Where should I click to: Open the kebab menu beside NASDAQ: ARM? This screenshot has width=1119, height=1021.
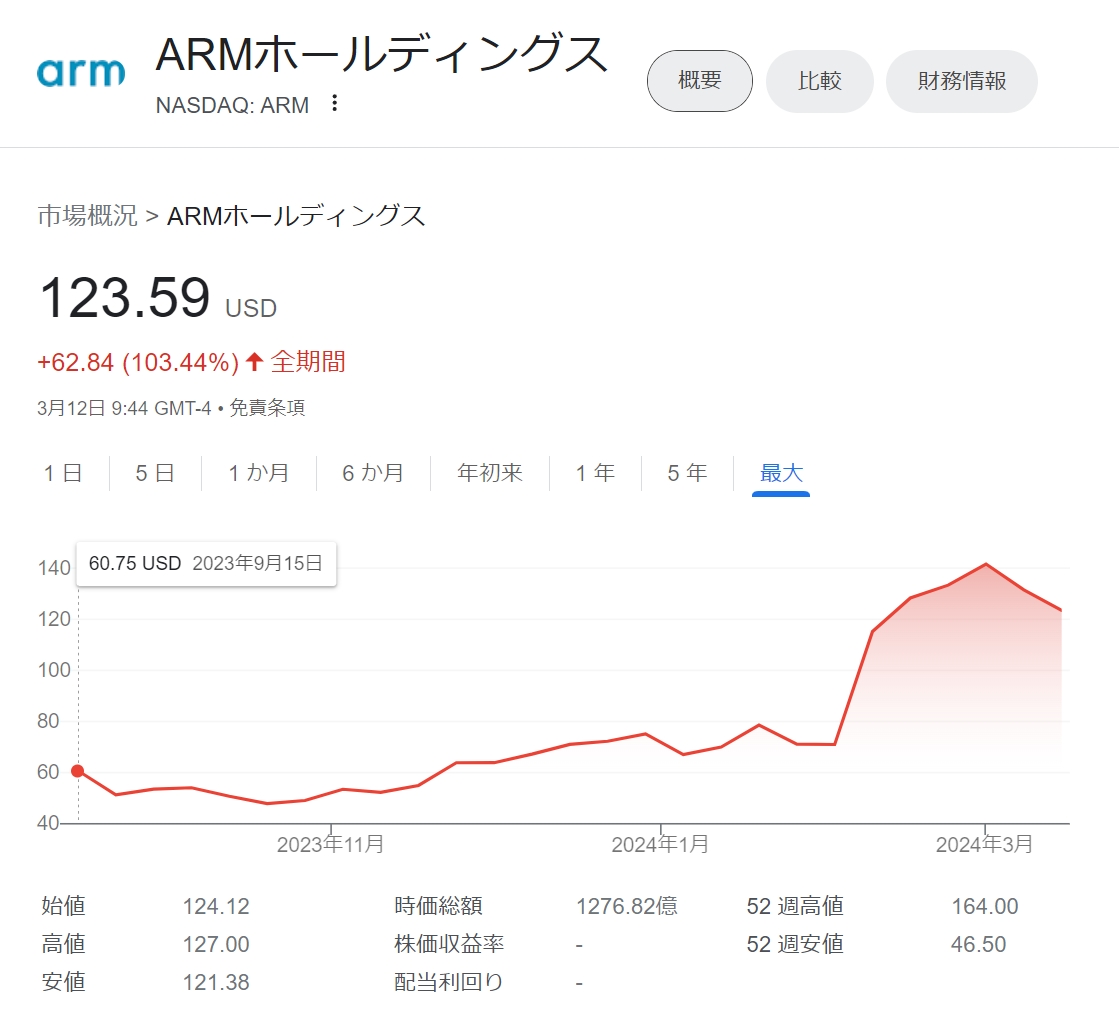point(334,103)
